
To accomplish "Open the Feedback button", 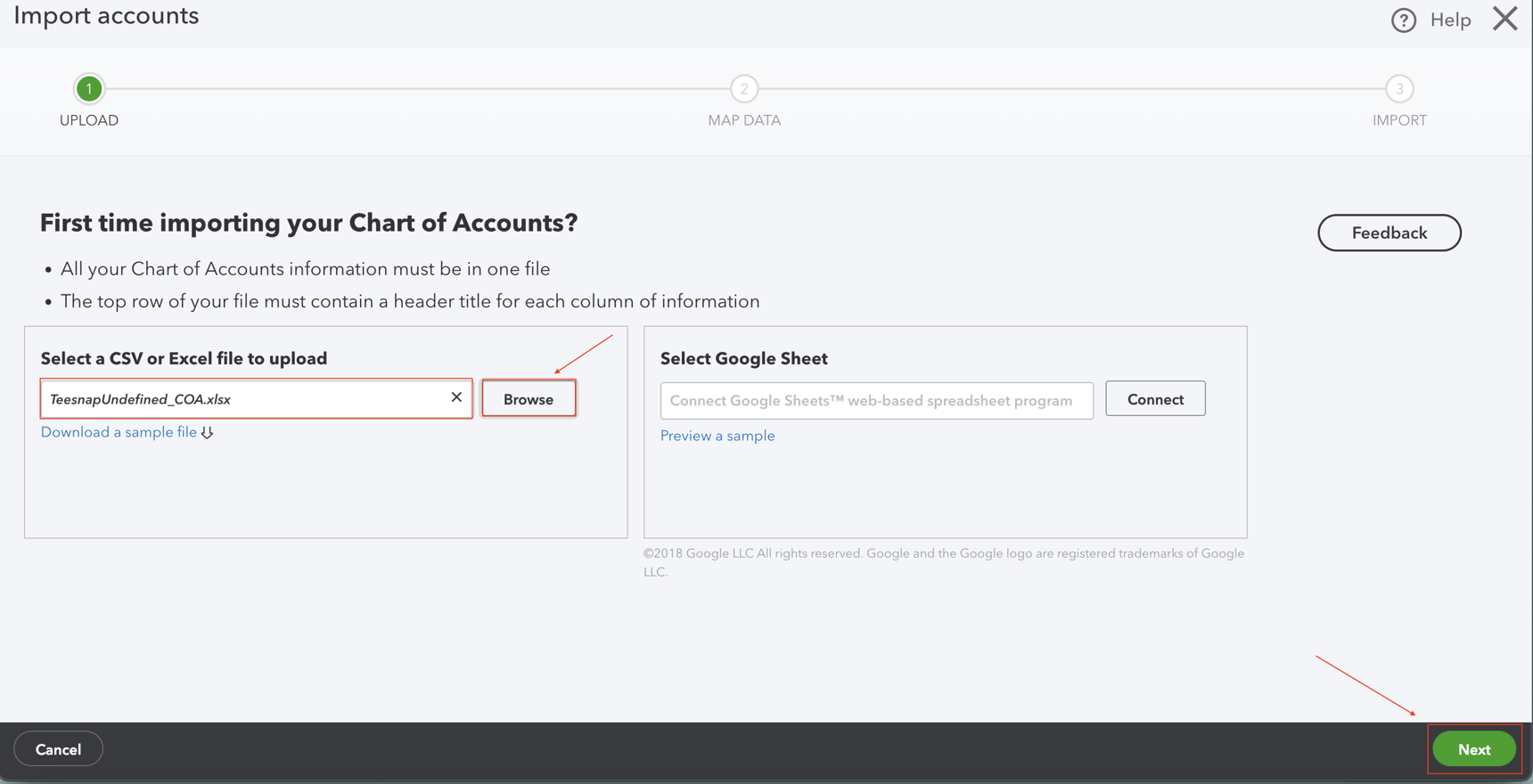I will [x=1390, y=233].
